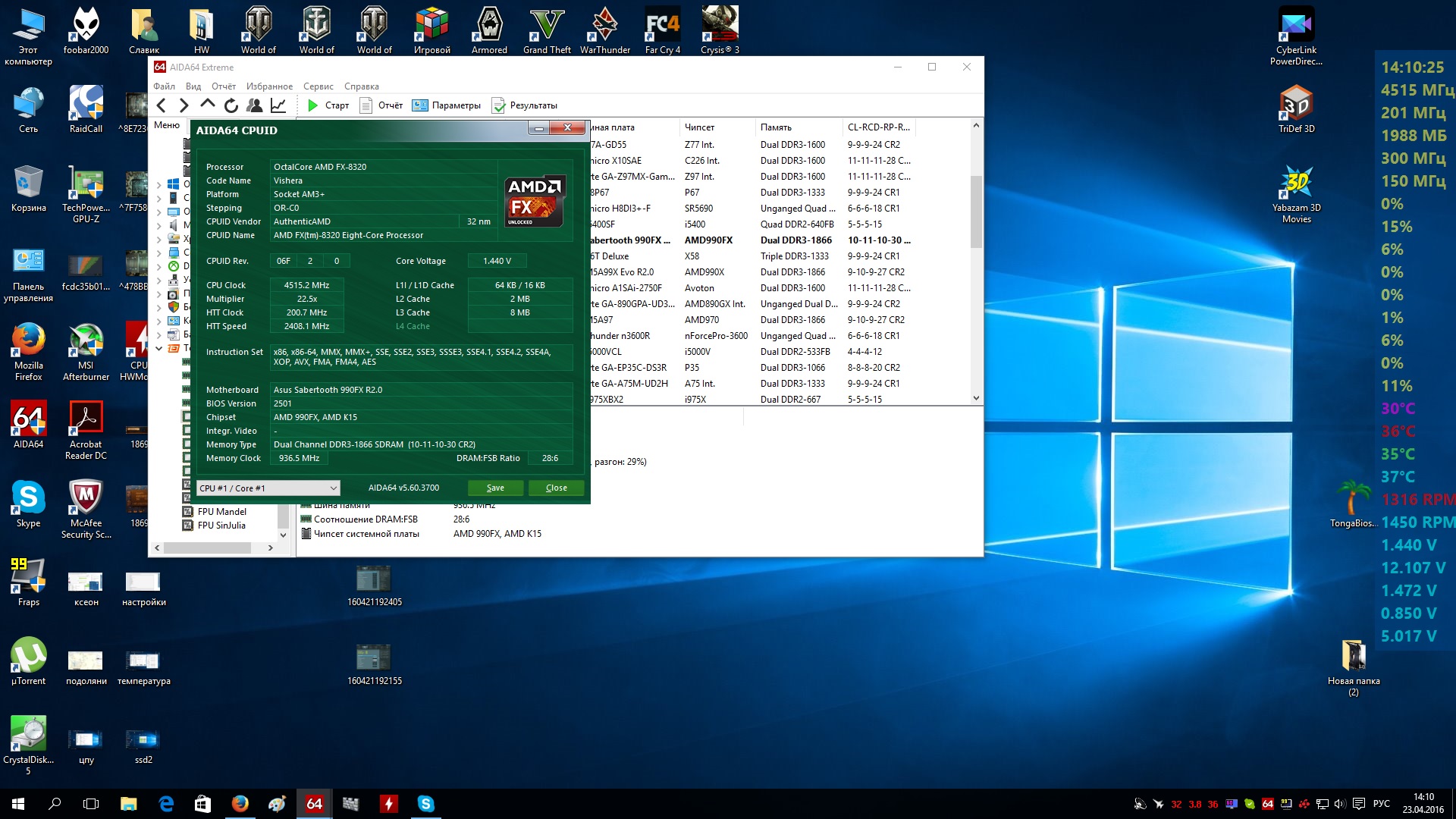Collapse the expanded Тест tree node

(x=158, y=348)
